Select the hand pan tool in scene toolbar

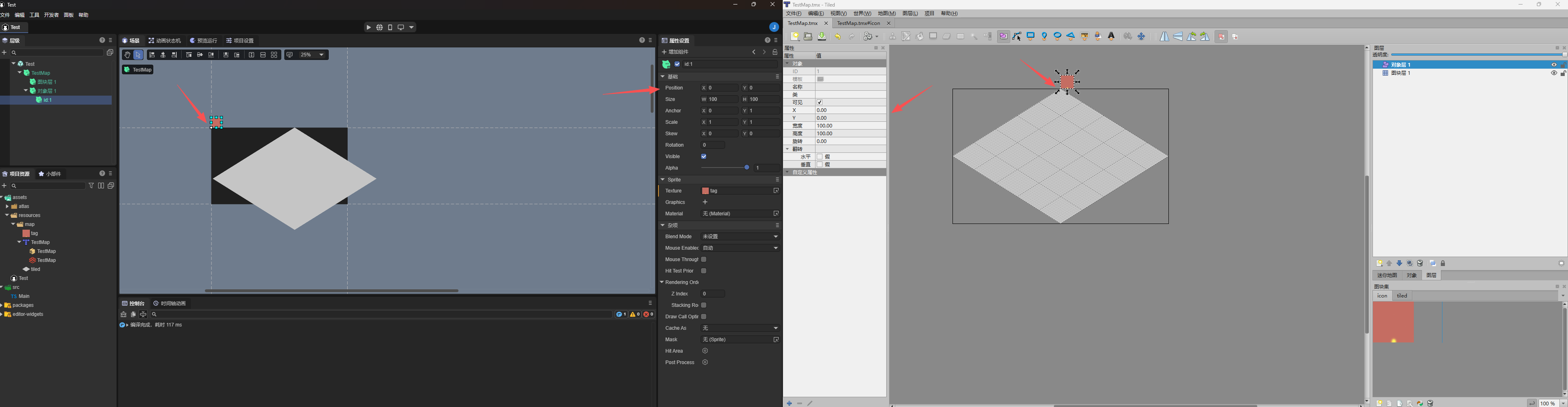click(x=127, y=55)
